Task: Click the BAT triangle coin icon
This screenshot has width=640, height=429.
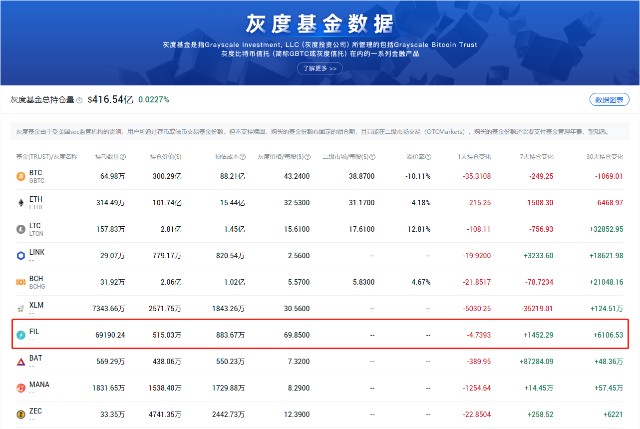Action: [x=20, y=362]
